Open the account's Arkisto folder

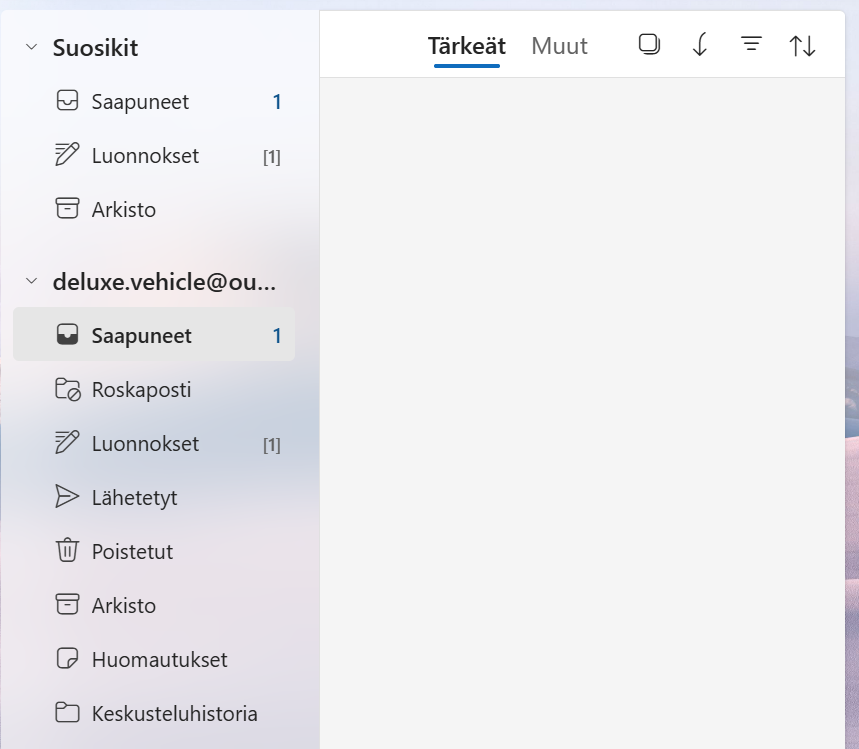[x=154, y=605]
